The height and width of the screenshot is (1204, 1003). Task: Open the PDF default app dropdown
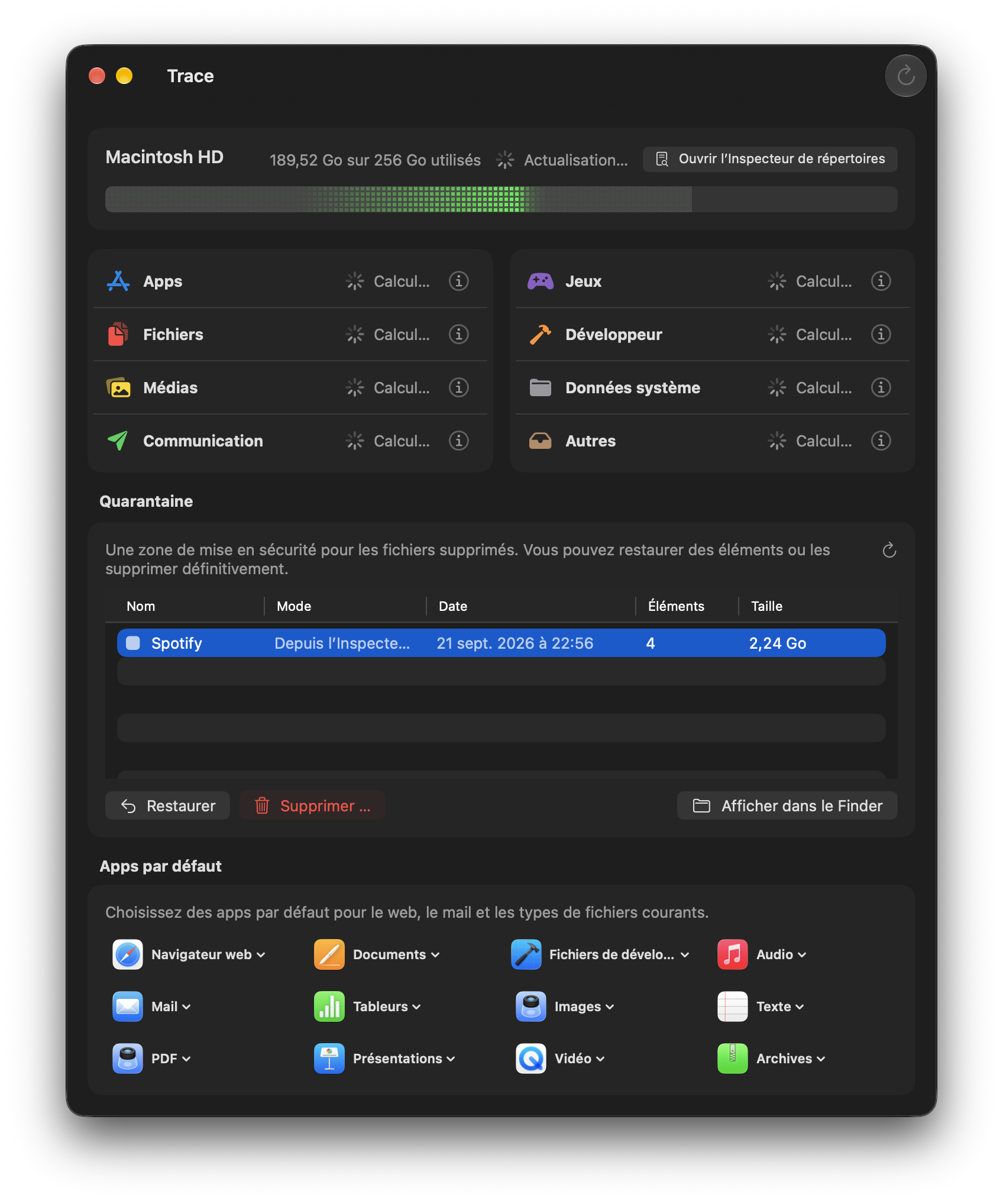click(151, 1059)
